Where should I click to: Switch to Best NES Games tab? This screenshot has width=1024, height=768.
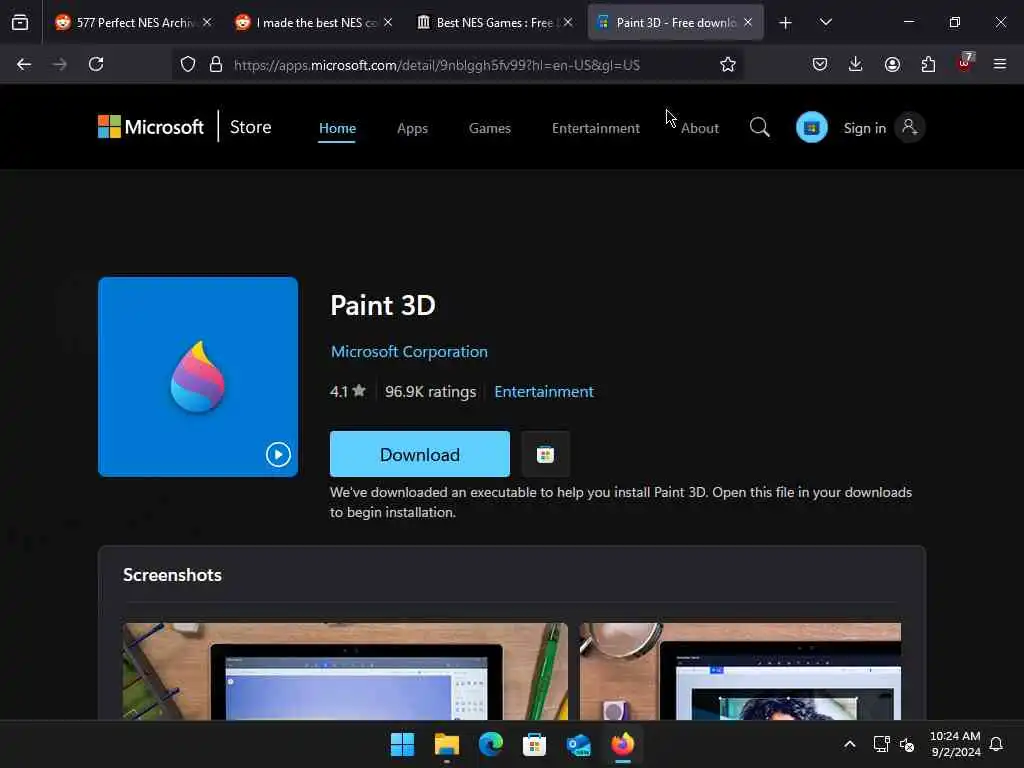click(x=494, y=23)
